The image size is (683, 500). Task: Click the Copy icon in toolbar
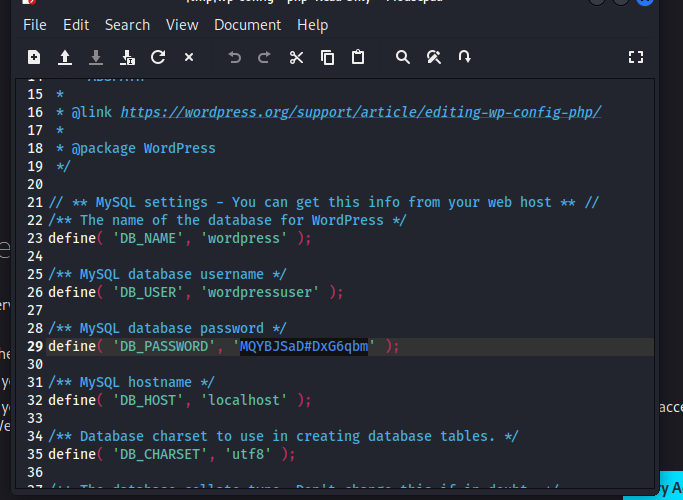coord(328,57)
